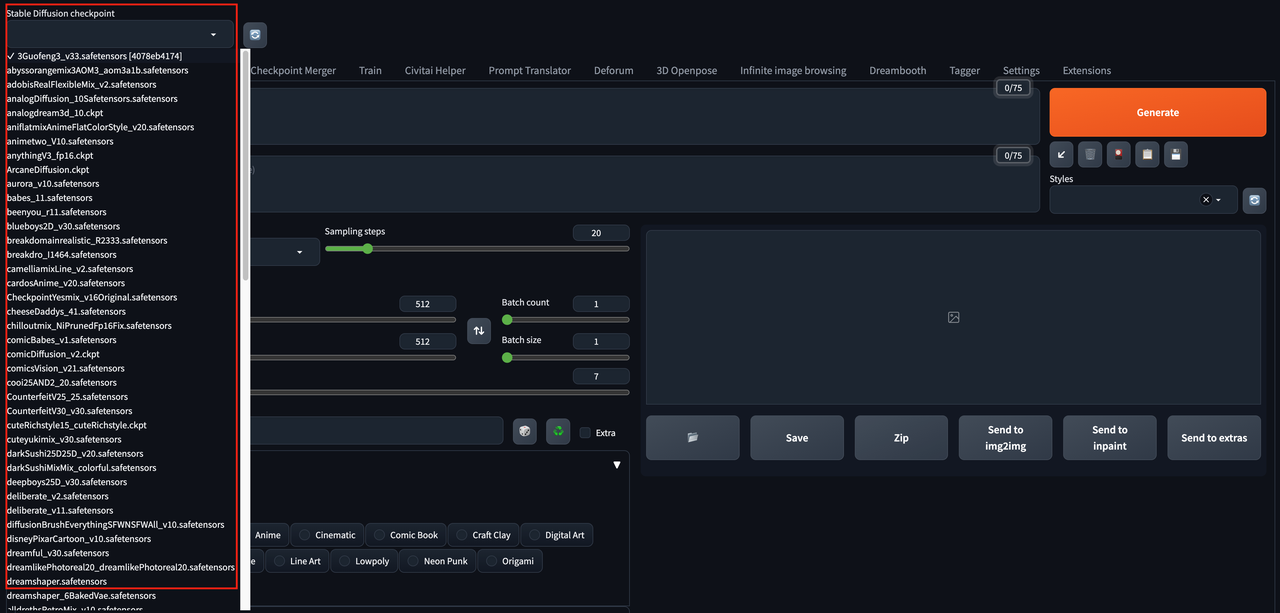Image resolution: width=1280 pixels, height=613 pixels.
Task: Save prompt as style with floppy disk icon
Action: tap(1177, 154)
